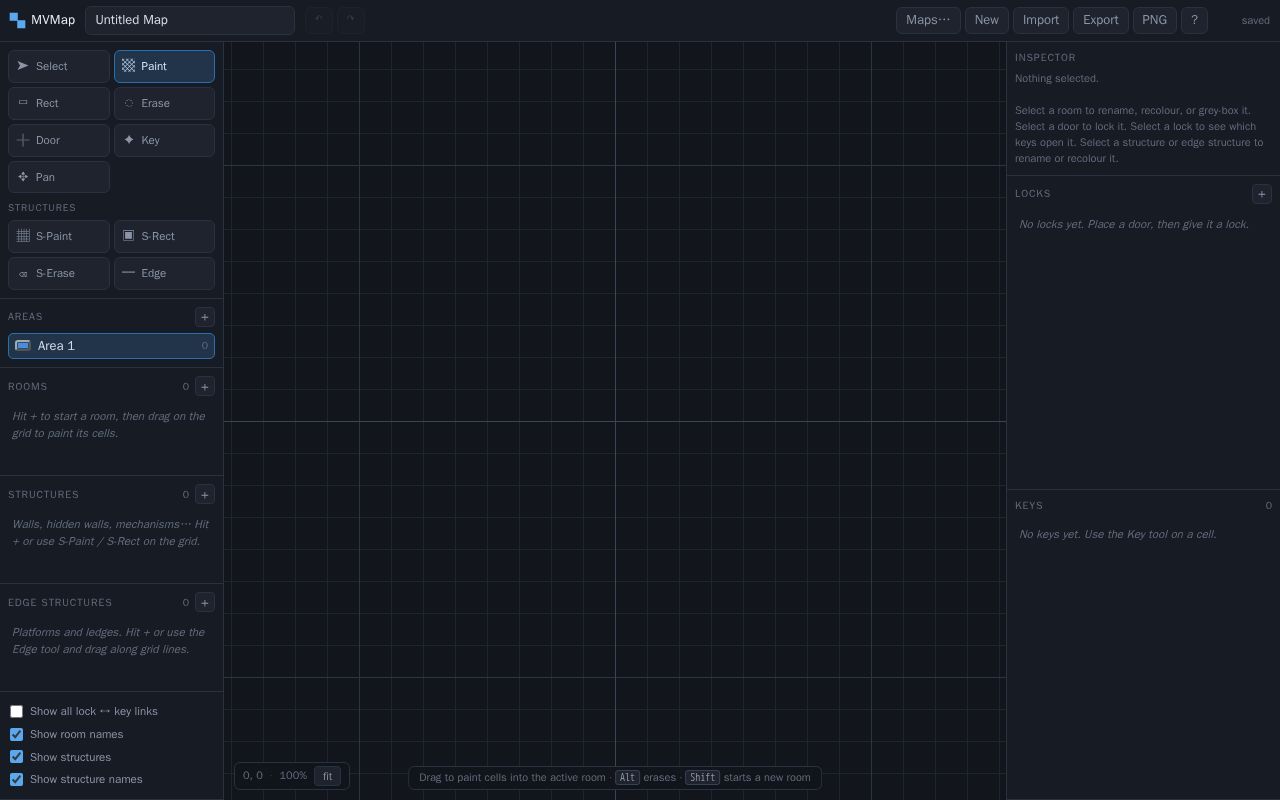
Task: Add a new area with plus button
Action: (x=205, y=317)
